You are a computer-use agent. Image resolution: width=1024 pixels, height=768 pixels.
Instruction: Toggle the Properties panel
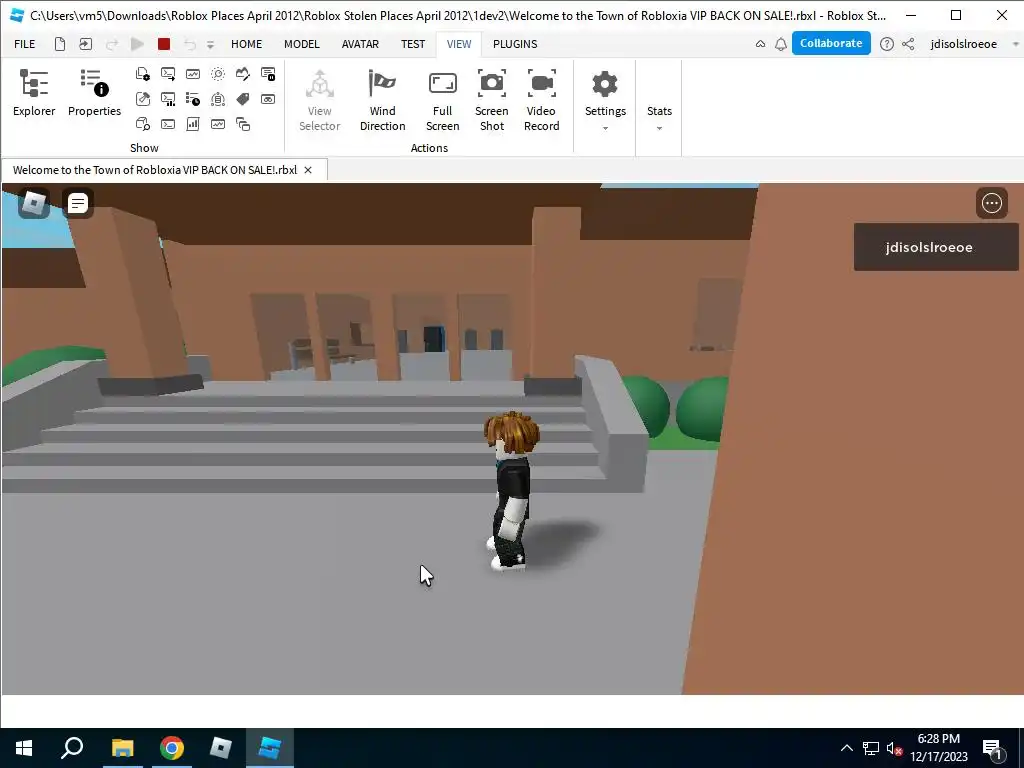pyautogui.click(x=95, y=93)
